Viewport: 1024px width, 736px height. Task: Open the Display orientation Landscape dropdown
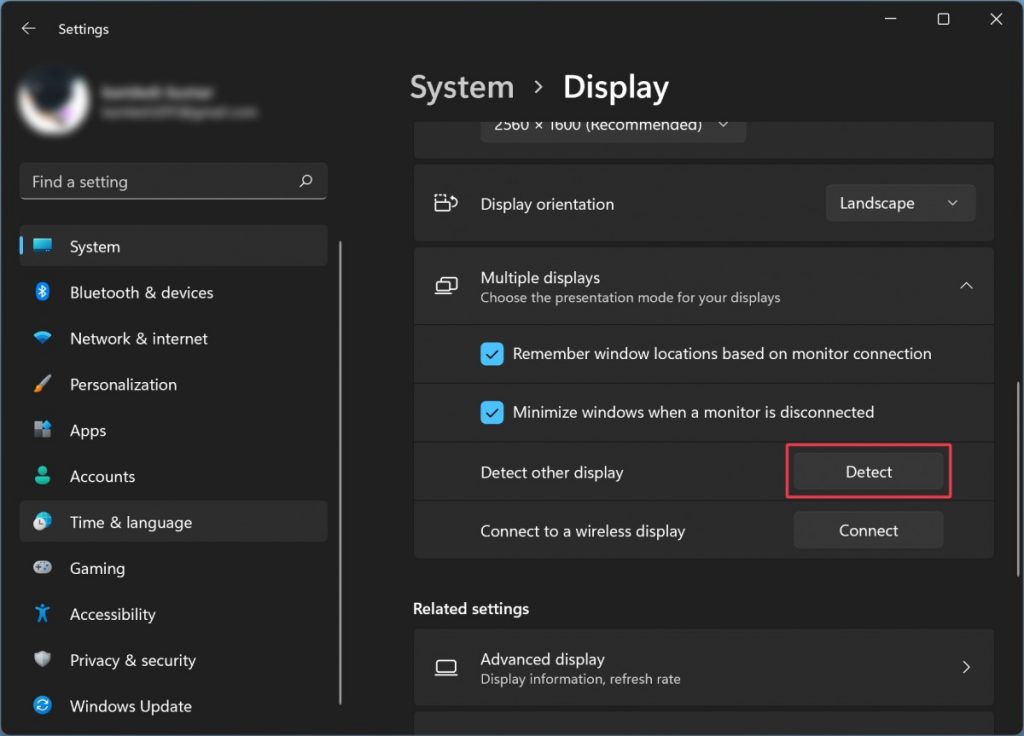coord(899,203)
